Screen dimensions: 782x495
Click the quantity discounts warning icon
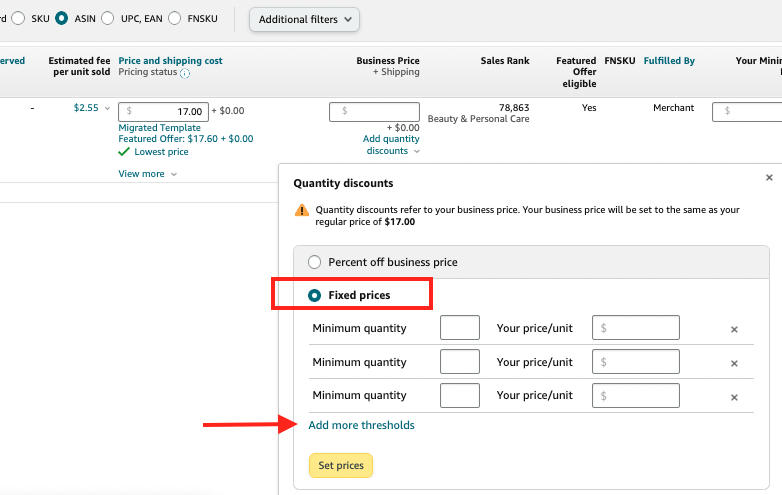pyautogui.click(x=302, y=210)
